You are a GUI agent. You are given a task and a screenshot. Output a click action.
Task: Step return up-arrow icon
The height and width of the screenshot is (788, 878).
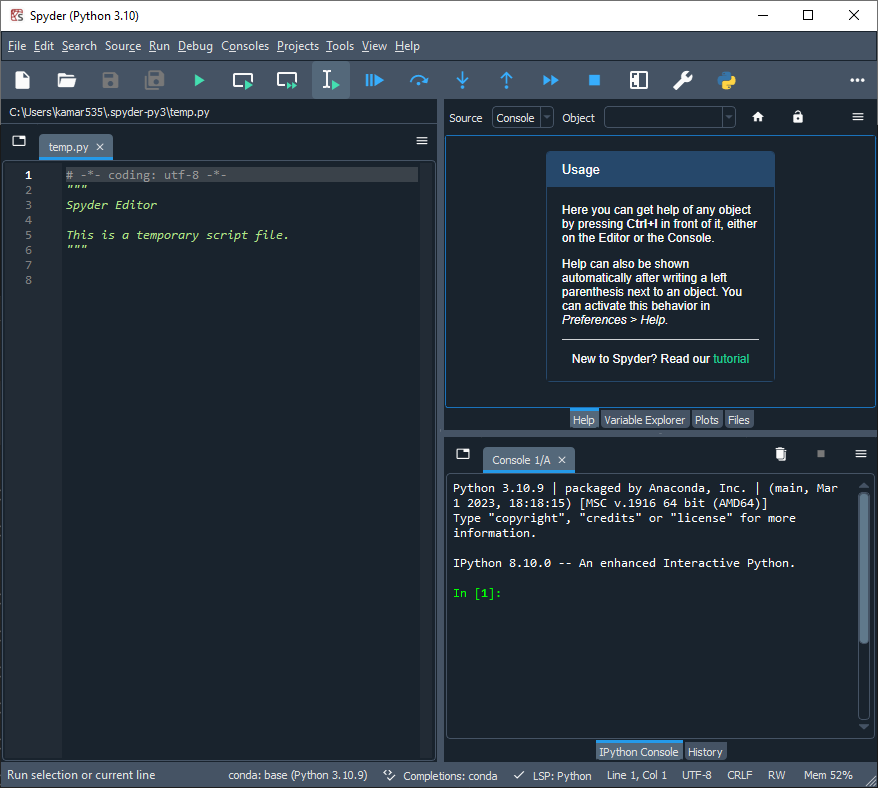click(x=506, y=80)
